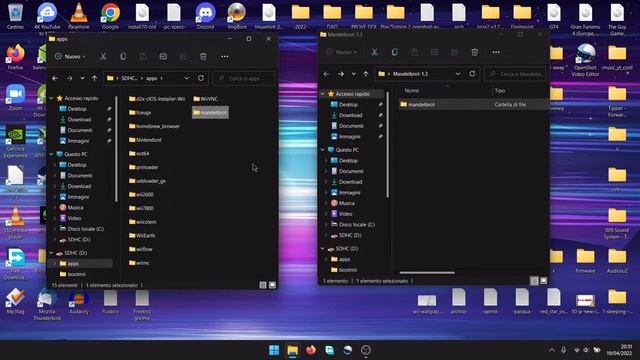640x360 pixels.
Task: Open the three-dot more menu in apps window
Action: [x=225, y=56]
